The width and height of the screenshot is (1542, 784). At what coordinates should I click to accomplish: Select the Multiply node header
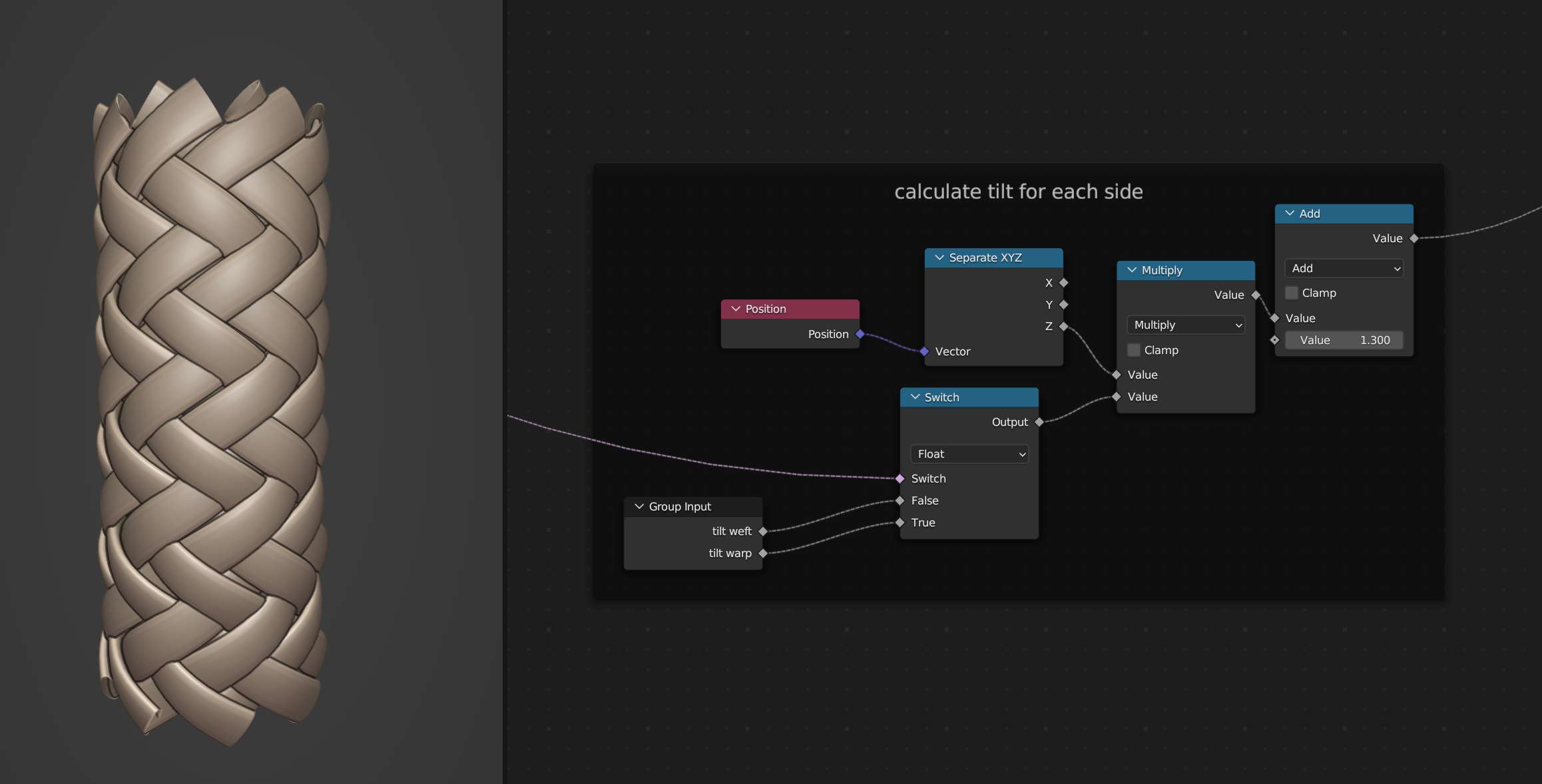point(1186,270)
